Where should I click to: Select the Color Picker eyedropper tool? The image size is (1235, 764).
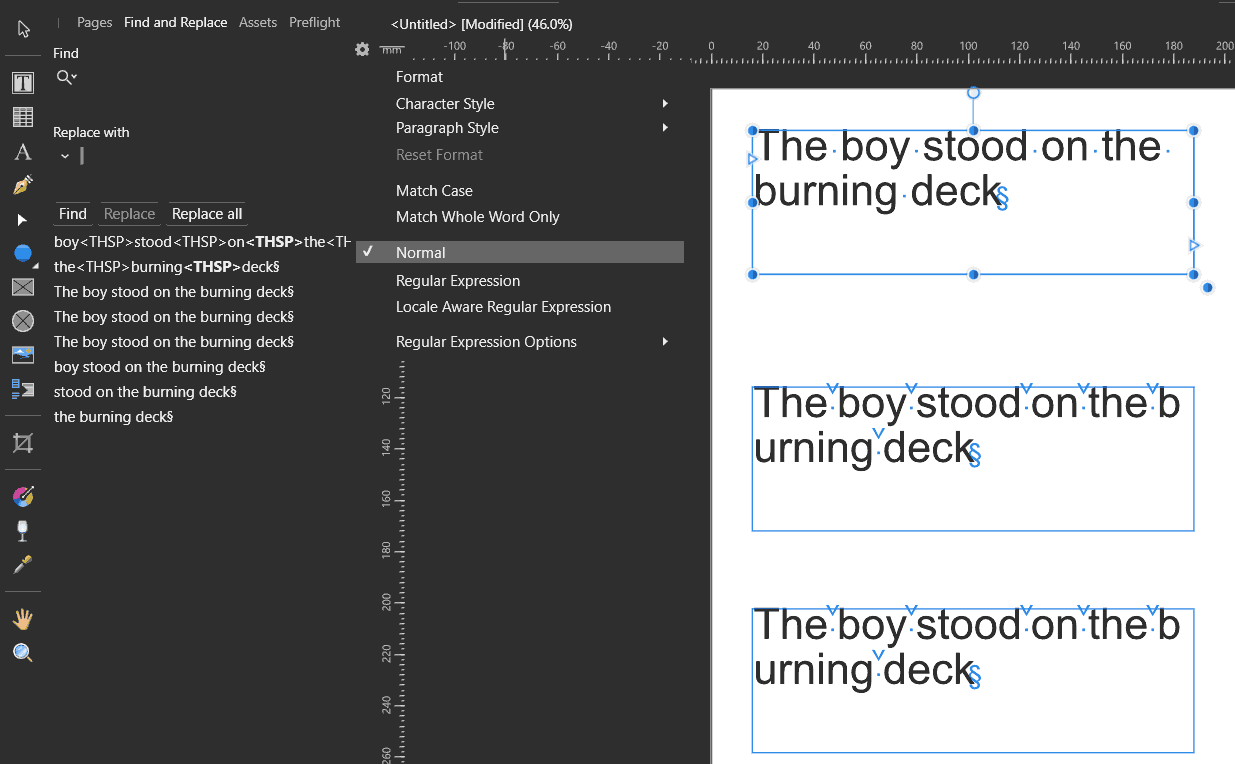(x=23, y=565)
